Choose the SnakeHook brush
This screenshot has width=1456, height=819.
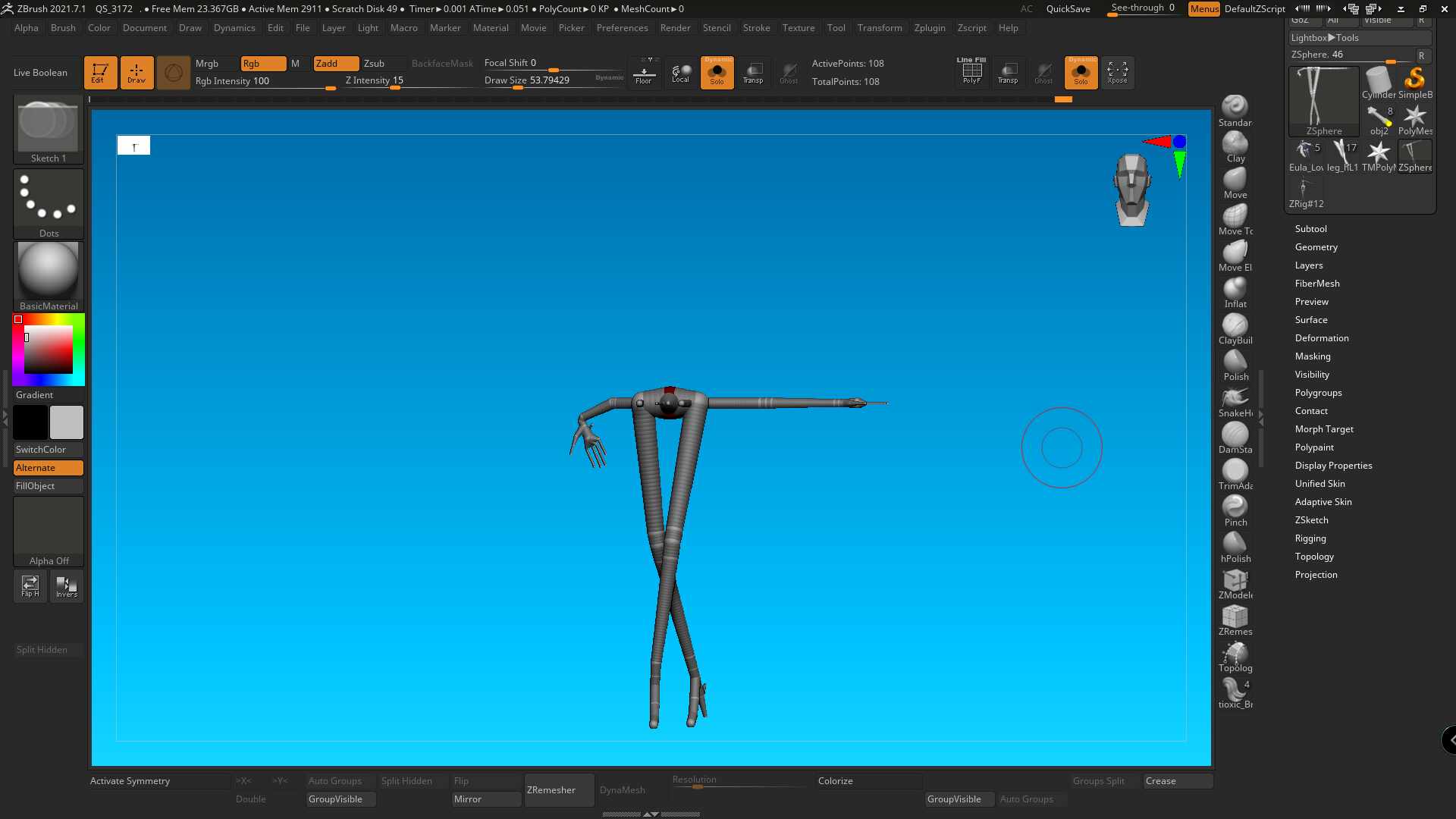(x=1235, y=402)
